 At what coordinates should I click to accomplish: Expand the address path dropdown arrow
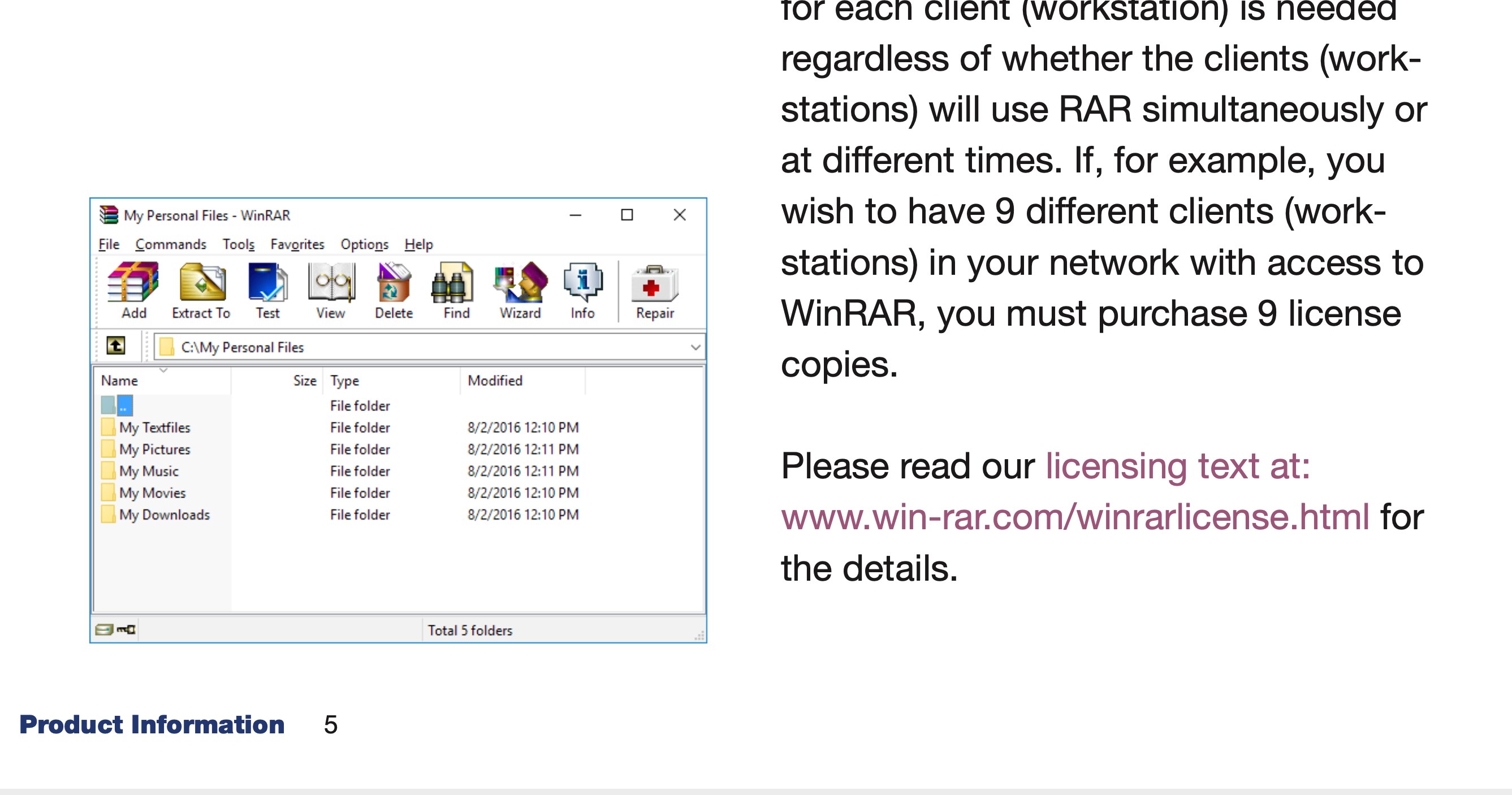click(695, 347)
